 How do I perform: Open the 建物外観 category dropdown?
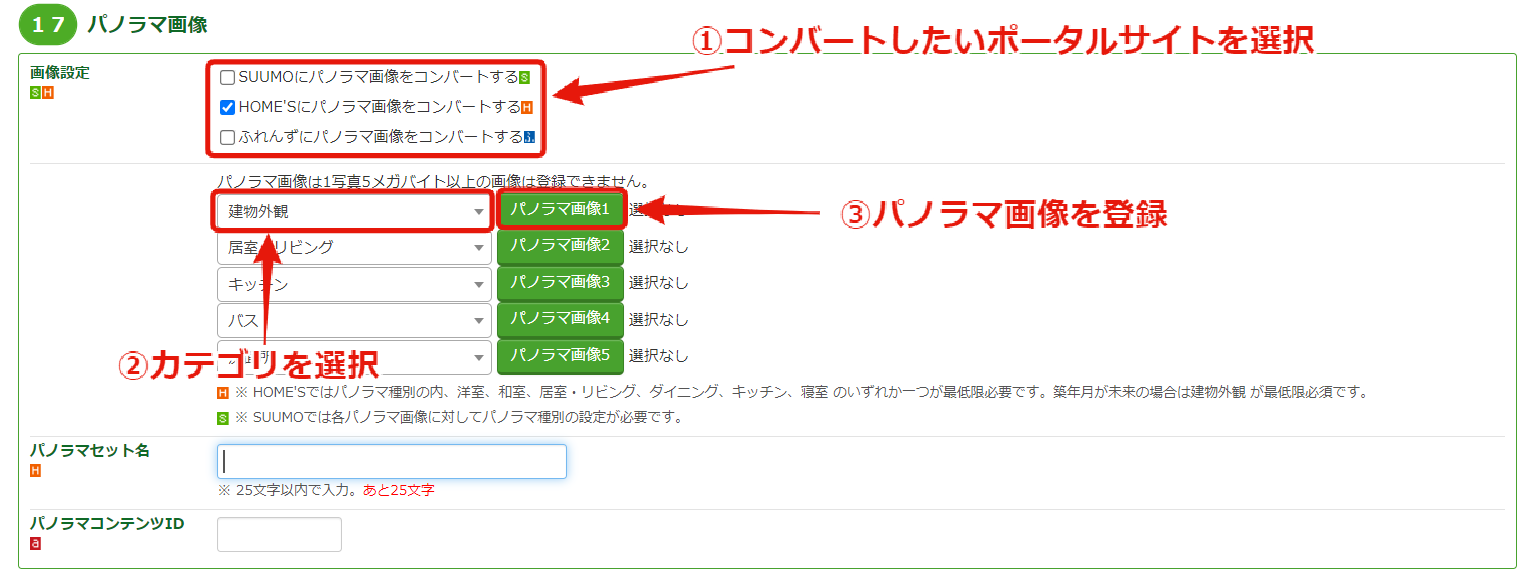(354, 211)
